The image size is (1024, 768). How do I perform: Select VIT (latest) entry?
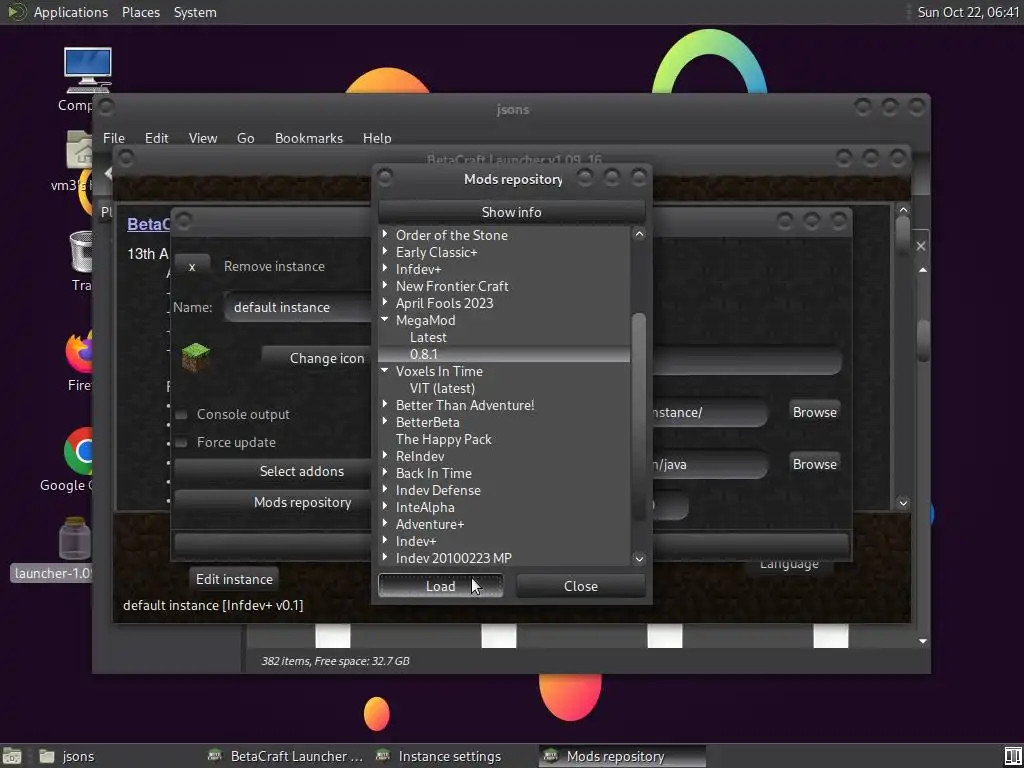(442, 388)
